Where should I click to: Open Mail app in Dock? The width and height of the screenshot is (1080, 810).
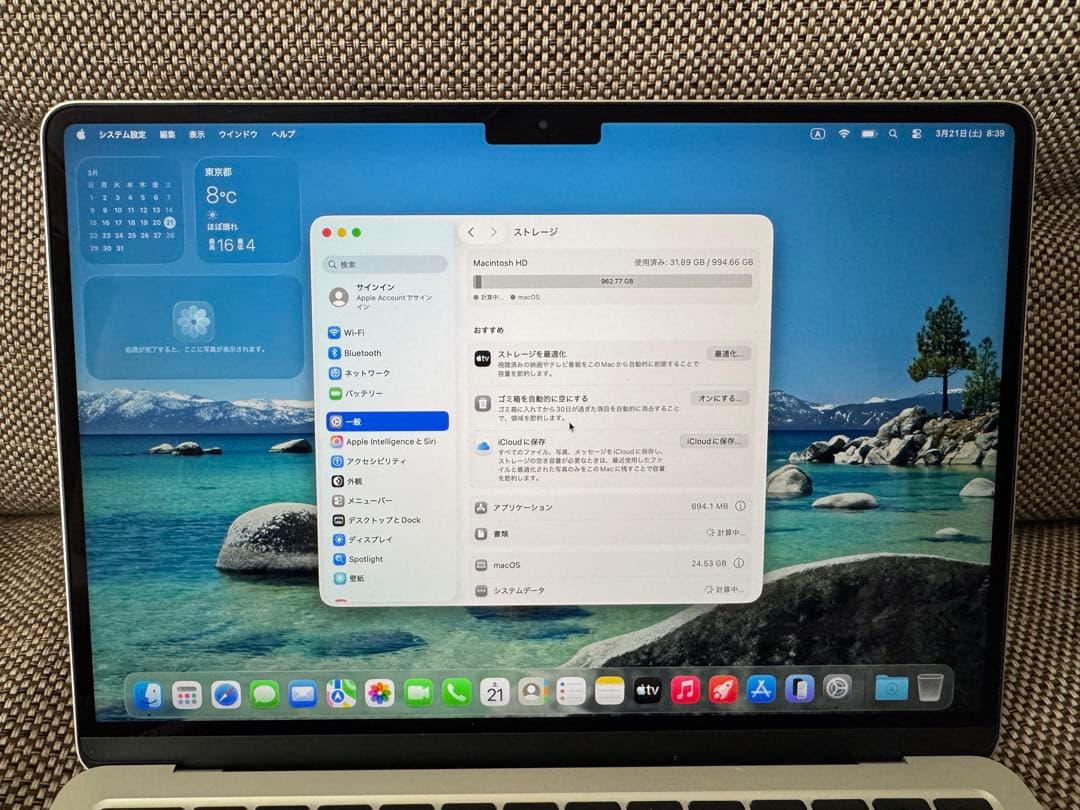(303, 694)
